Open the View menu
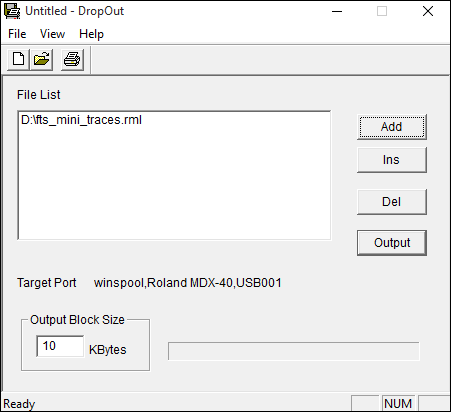The height and width of the screenshot is (412, 451). [52, 34]
